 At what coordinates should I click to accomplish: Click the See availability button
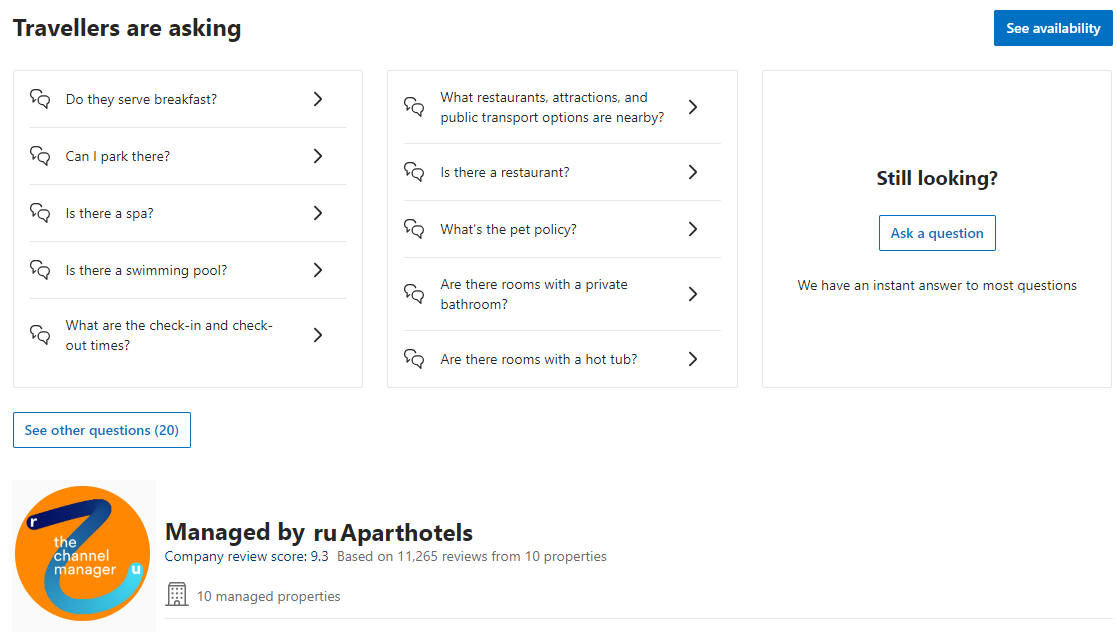point(1052,28)
